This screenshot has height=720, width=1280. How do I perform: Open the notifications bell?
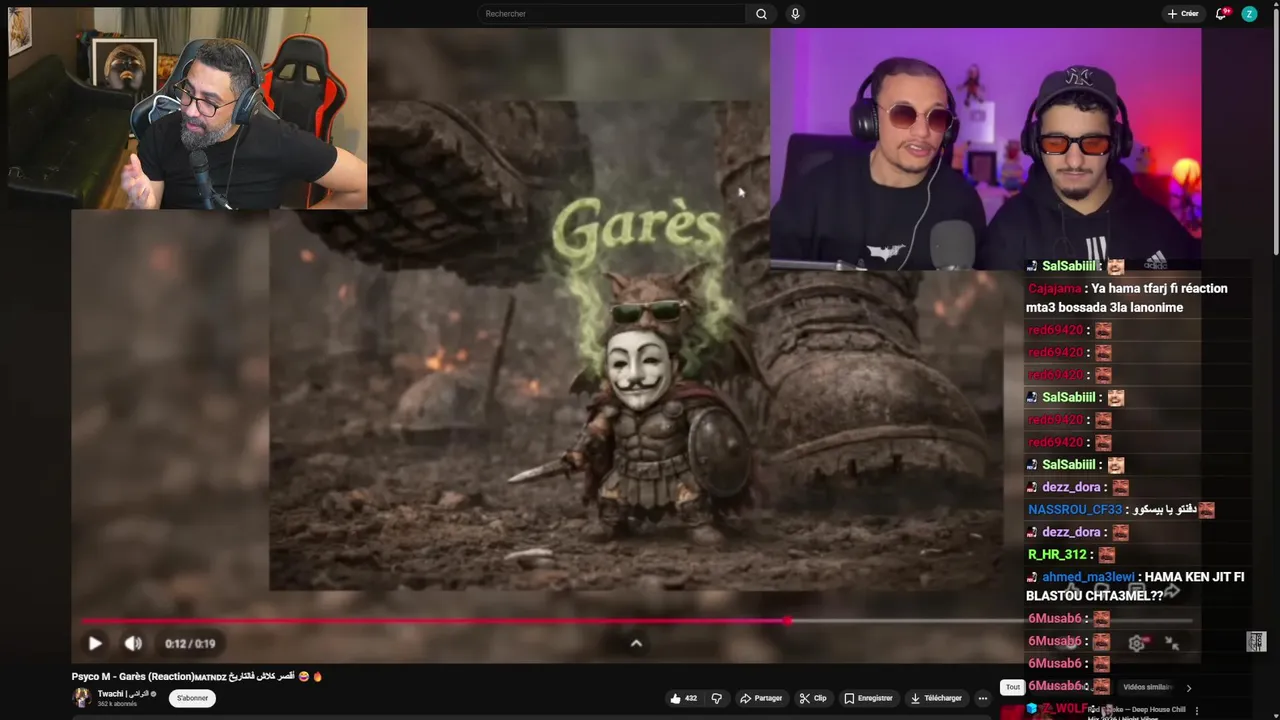[x=1221, y=14]
